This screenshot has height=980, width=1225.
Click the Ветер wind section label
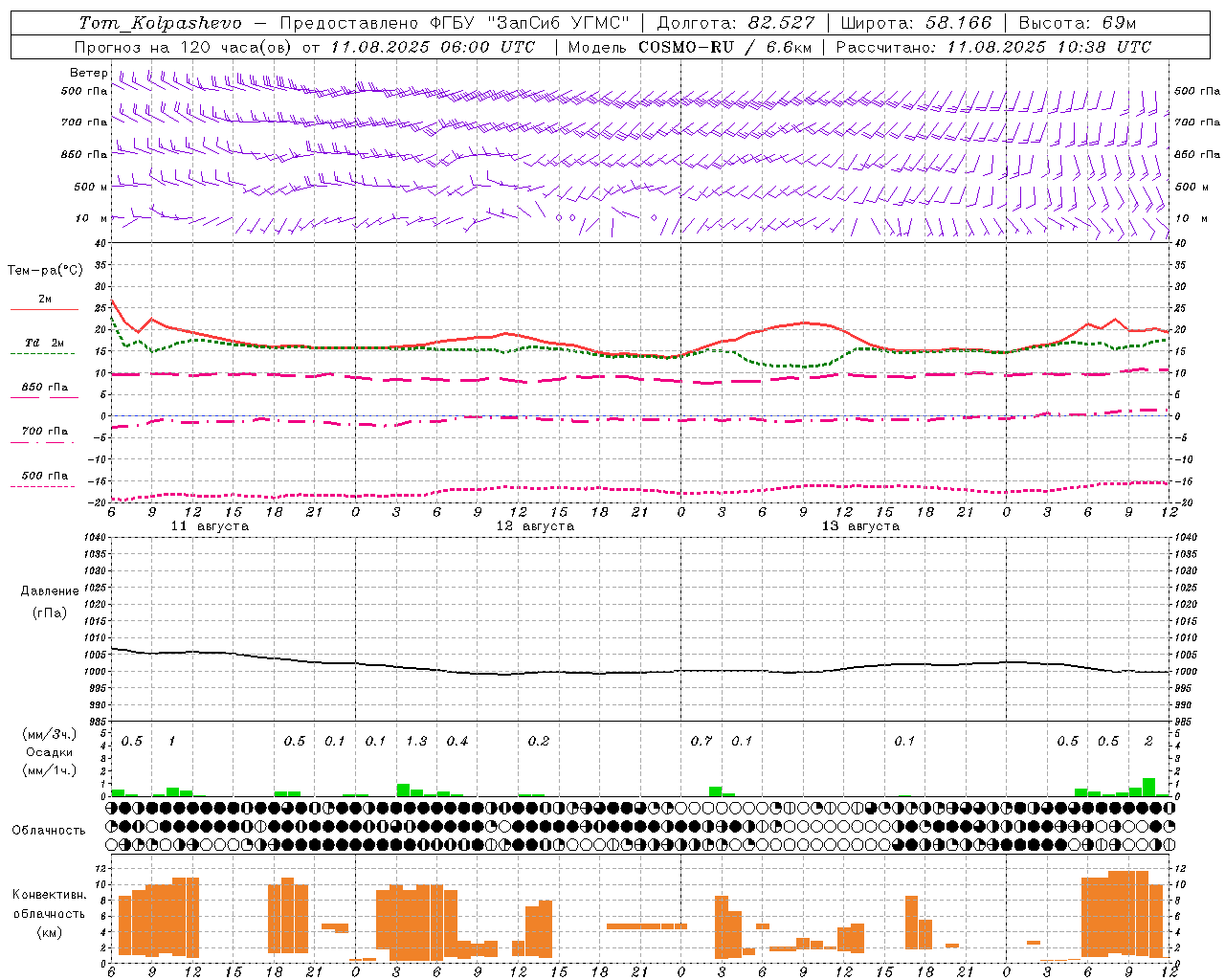(x=89, y=73)
